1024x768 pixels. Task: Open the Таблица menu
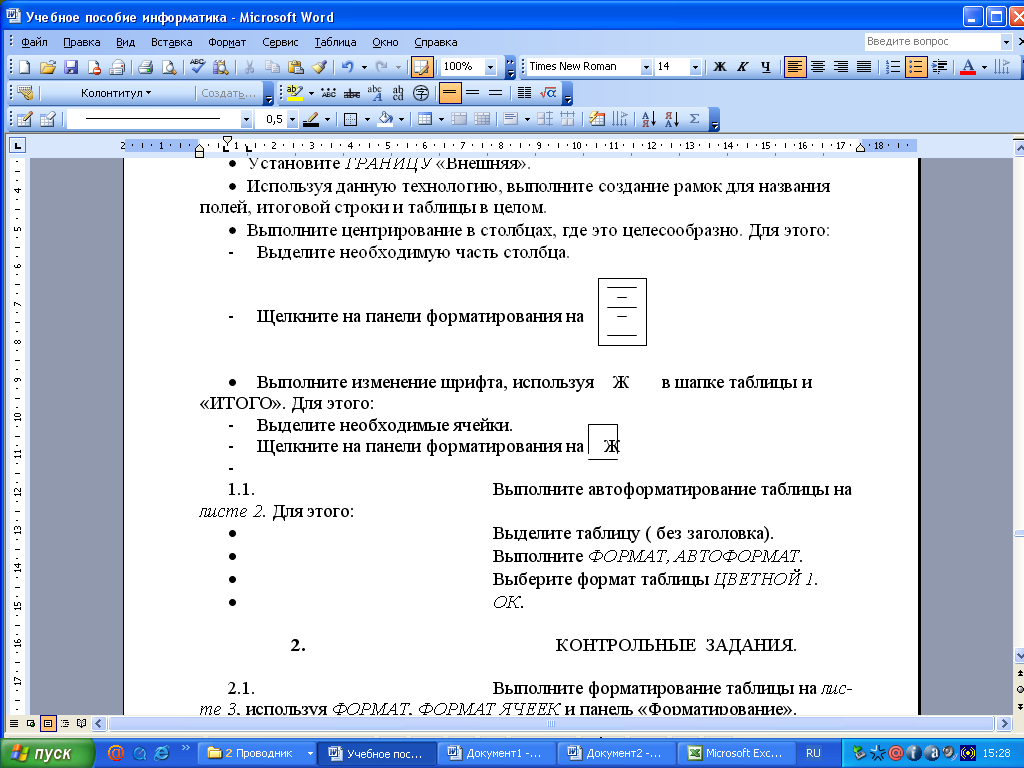pos(336,42)
